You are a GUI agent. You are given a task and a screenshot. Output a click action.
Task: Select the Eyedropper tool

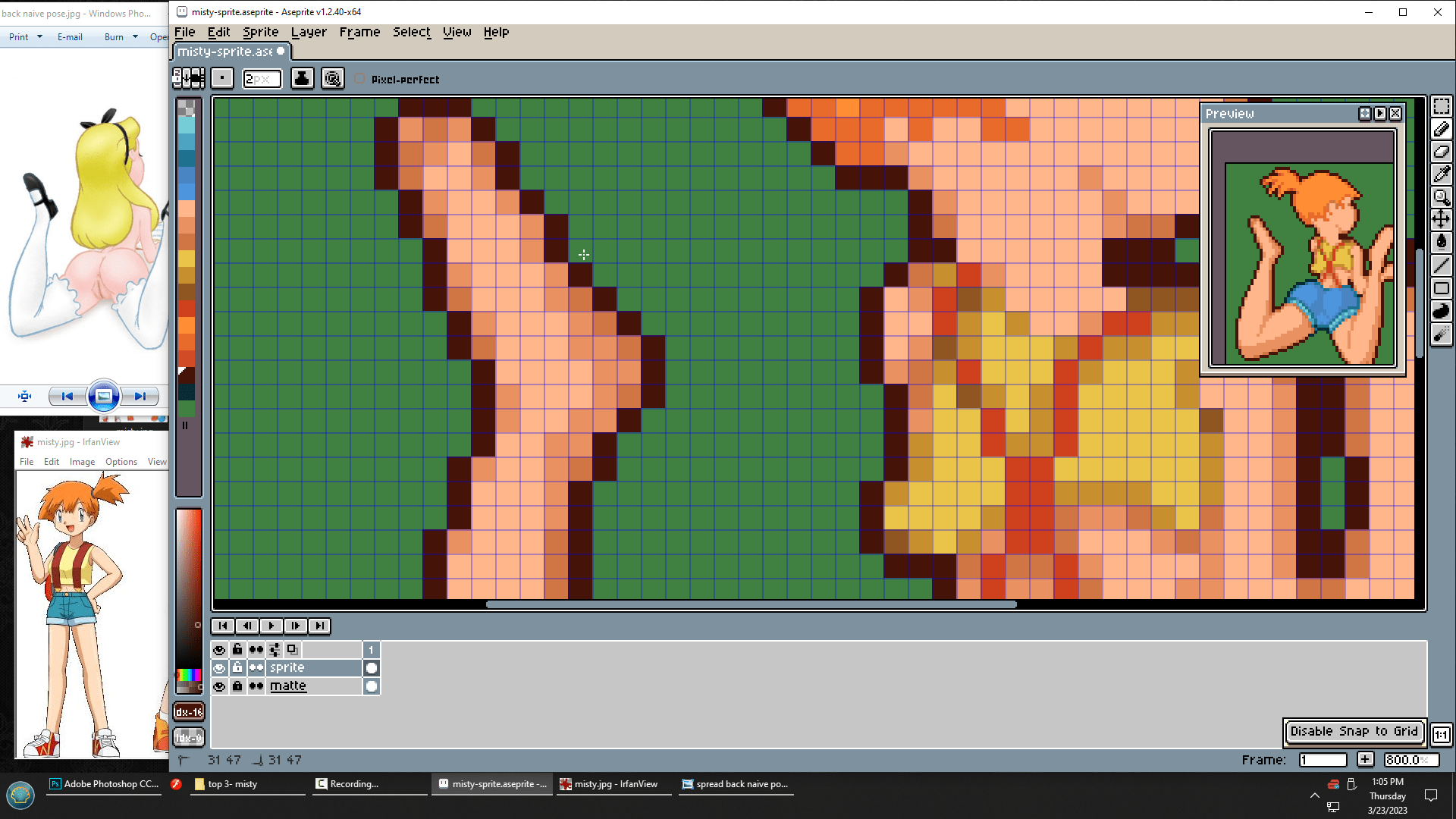[x=1441, y=174]
